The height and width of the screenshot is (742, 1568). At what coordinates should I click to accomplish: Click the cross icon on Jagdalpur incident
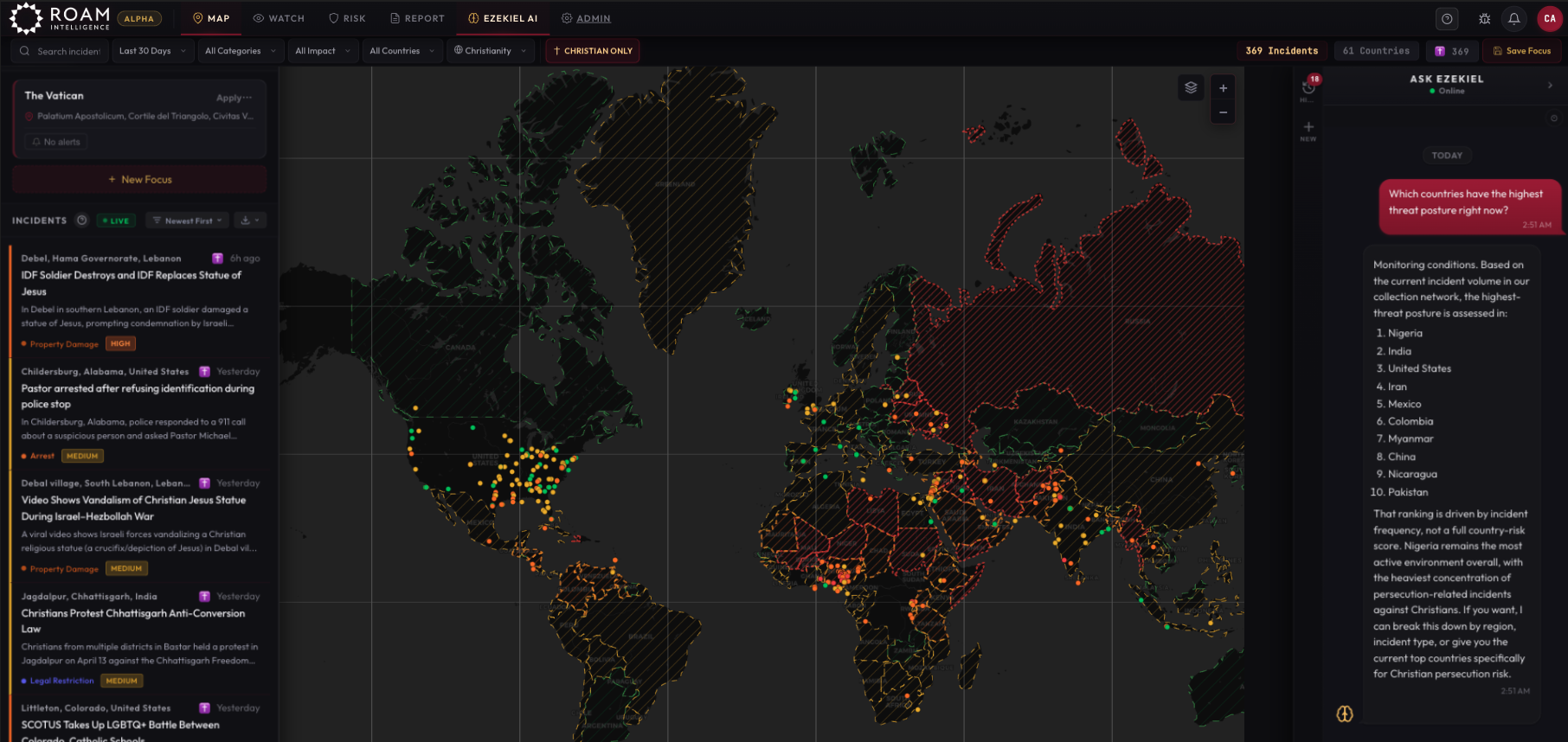(204, 597)
